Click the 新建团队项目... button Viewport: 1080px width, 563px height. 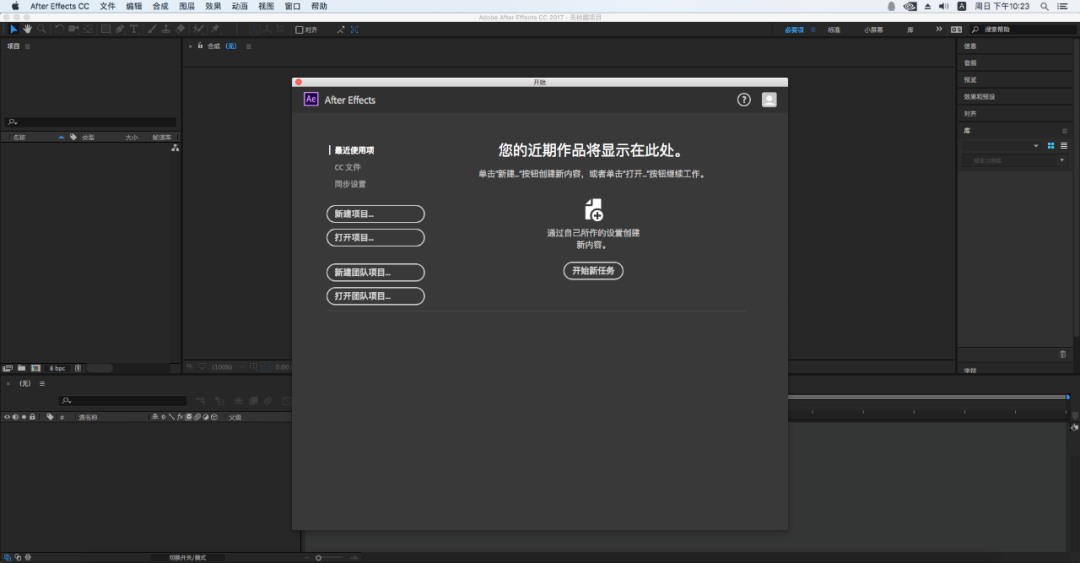pyautogui.click(x=375, y=272)
